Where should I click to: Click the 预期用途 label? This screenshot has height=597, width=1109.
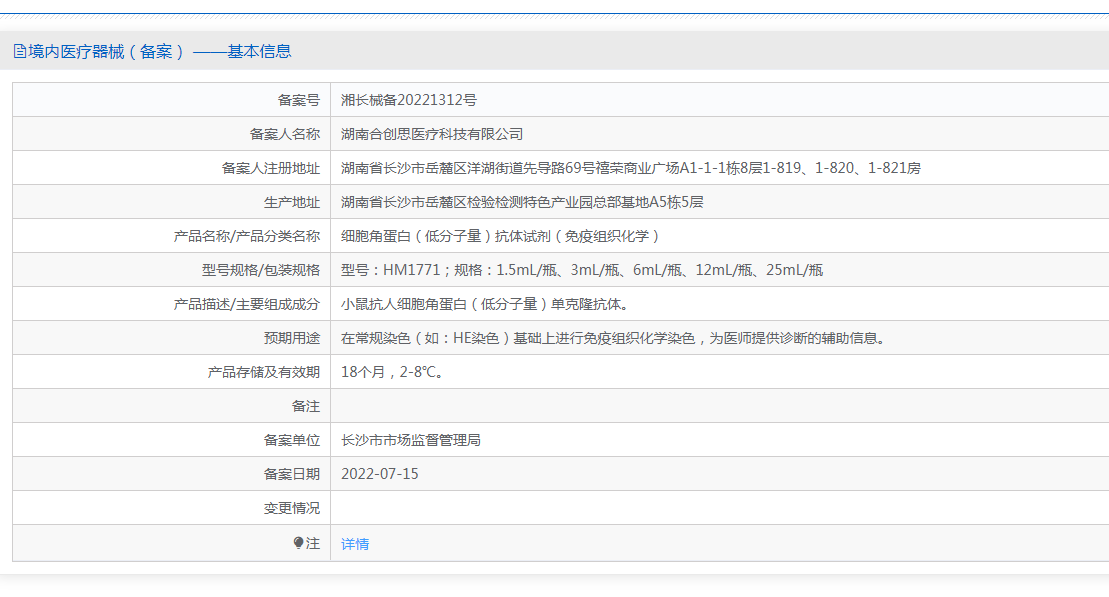[291, 337]
